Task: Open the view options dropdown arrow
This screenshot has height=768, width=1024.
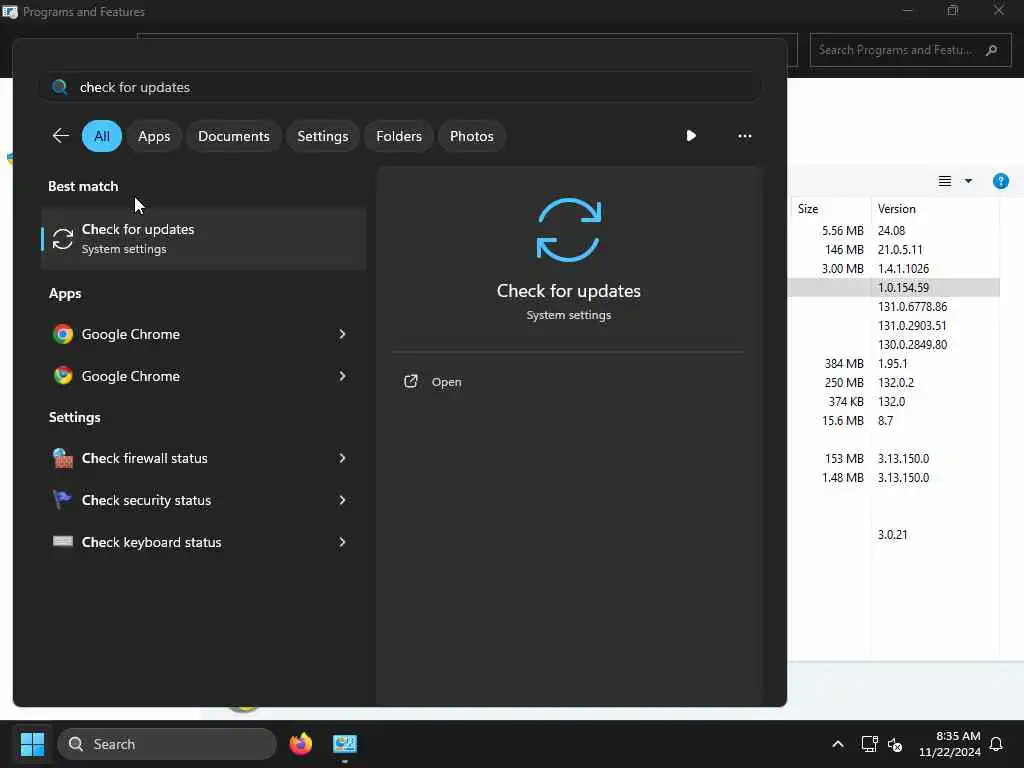Action: coord(968,181)
